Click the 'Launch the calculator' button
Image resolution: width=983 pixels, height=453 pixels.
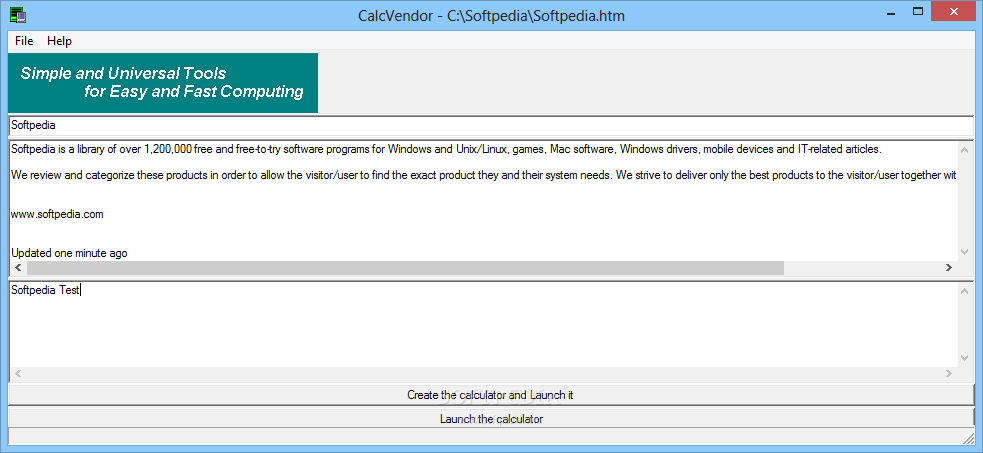pos(491,419)
